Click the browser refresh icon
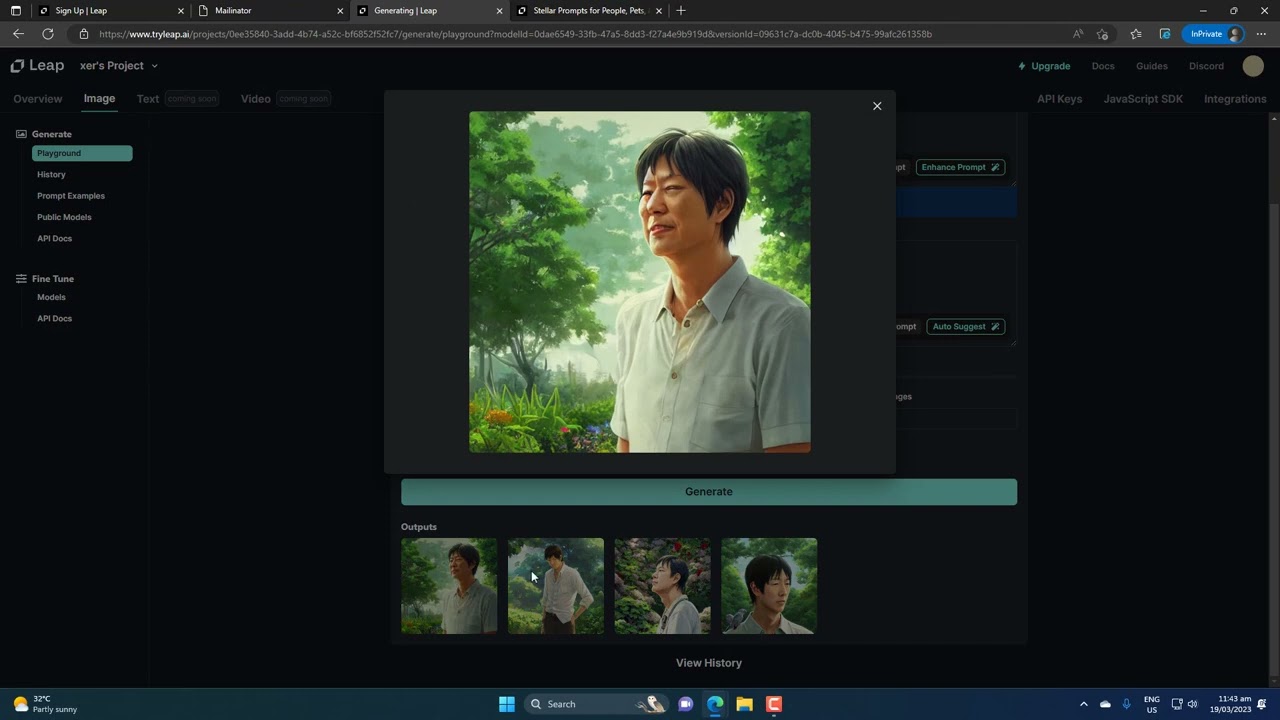Screen dimensions: 1280x720 coord(47,34)
